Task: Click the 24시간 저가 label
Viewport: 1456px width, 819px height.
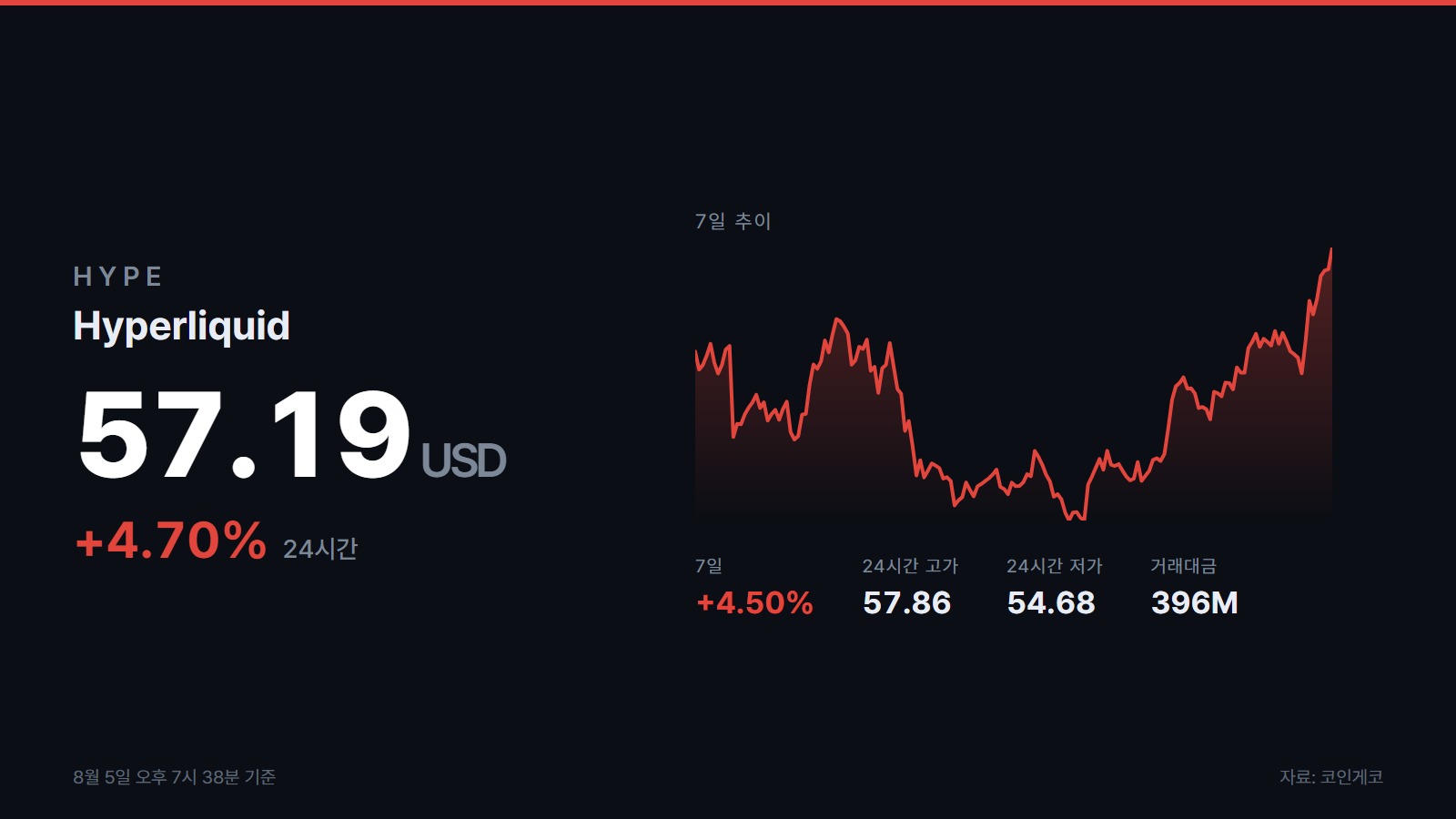Action: tap(1054, 566)
